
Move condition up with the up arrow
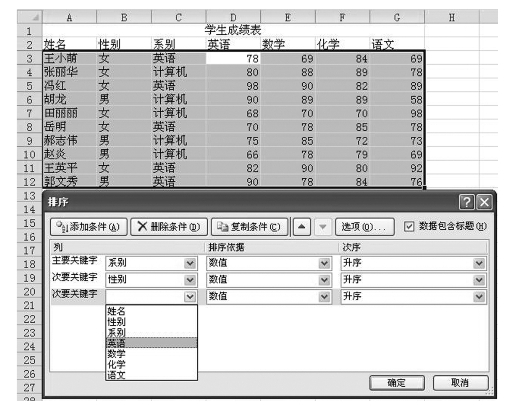[x=302, y=227]
